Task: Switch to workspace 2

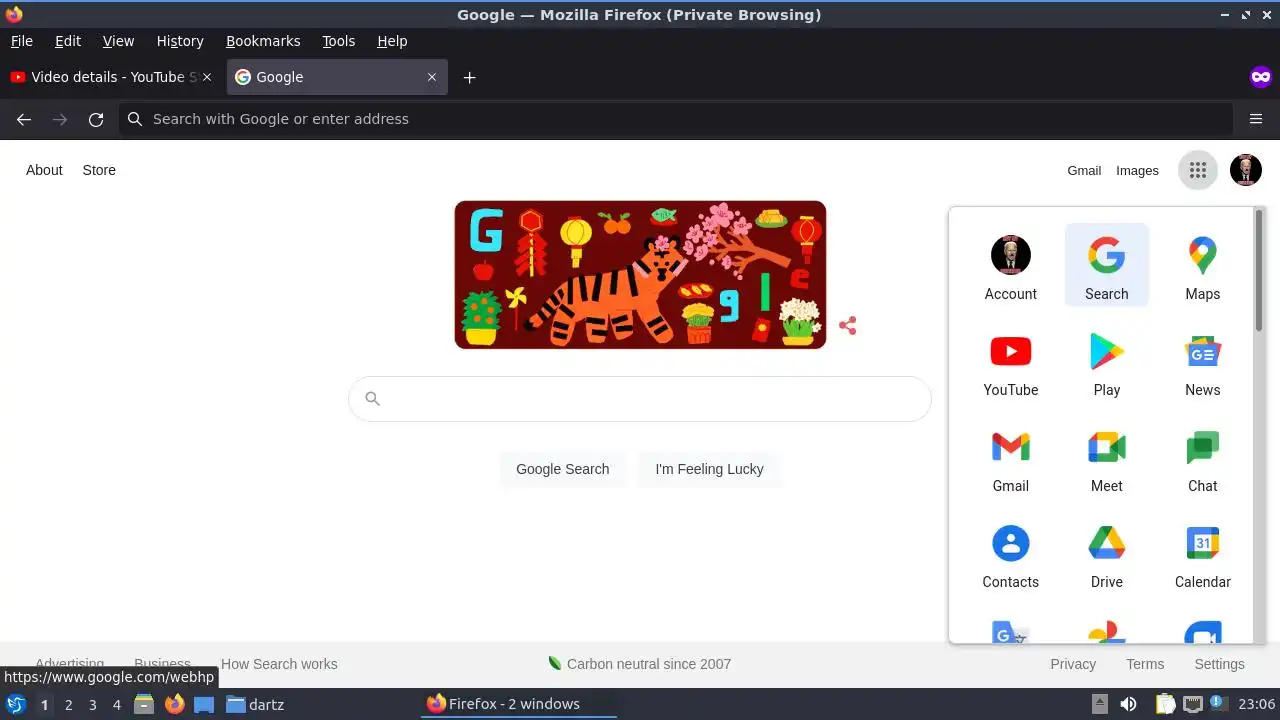Action: [68, 704]
